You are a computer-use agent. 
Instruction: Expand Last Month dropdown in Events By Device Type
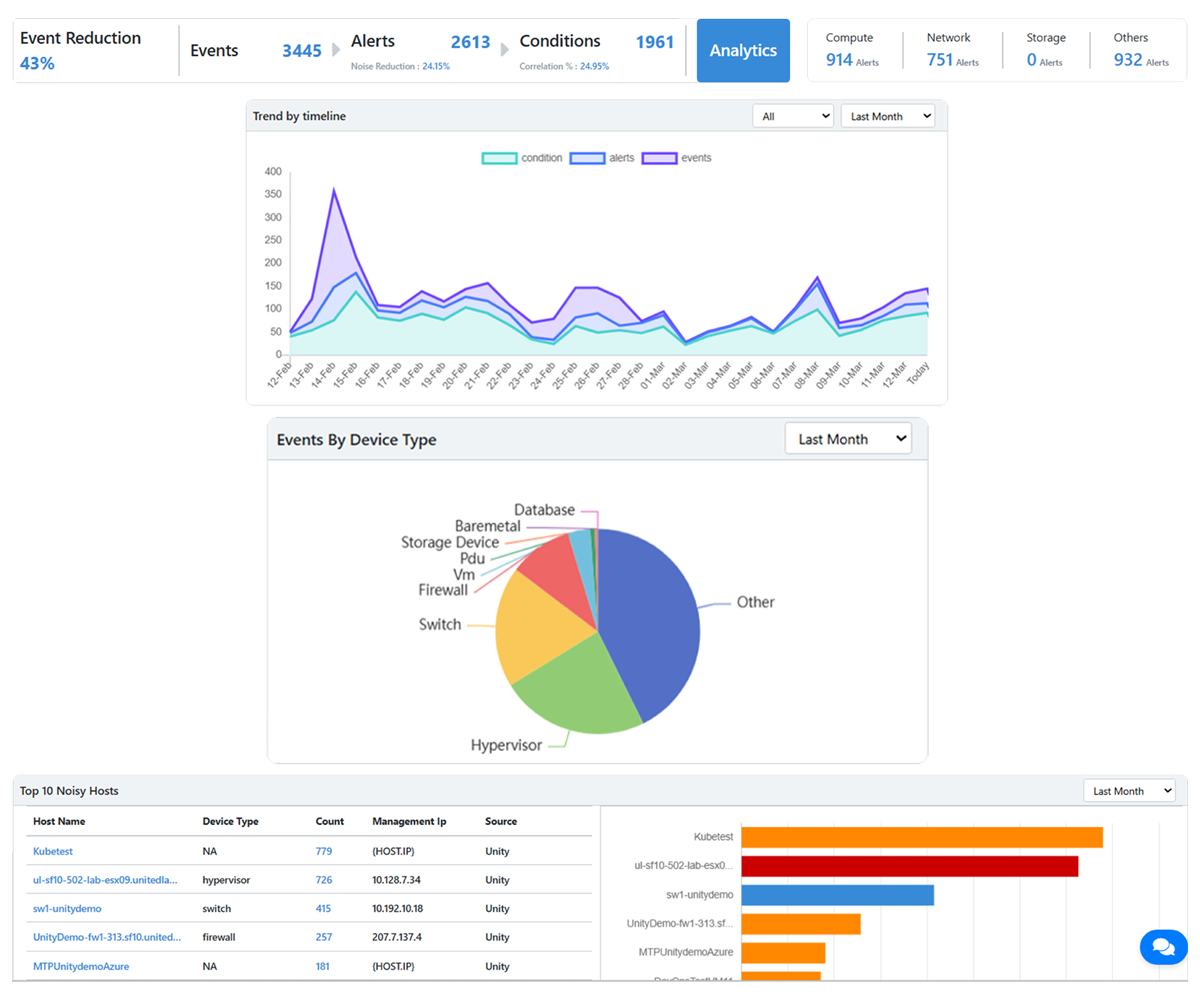pyautogui.click(x=848, y=439)
